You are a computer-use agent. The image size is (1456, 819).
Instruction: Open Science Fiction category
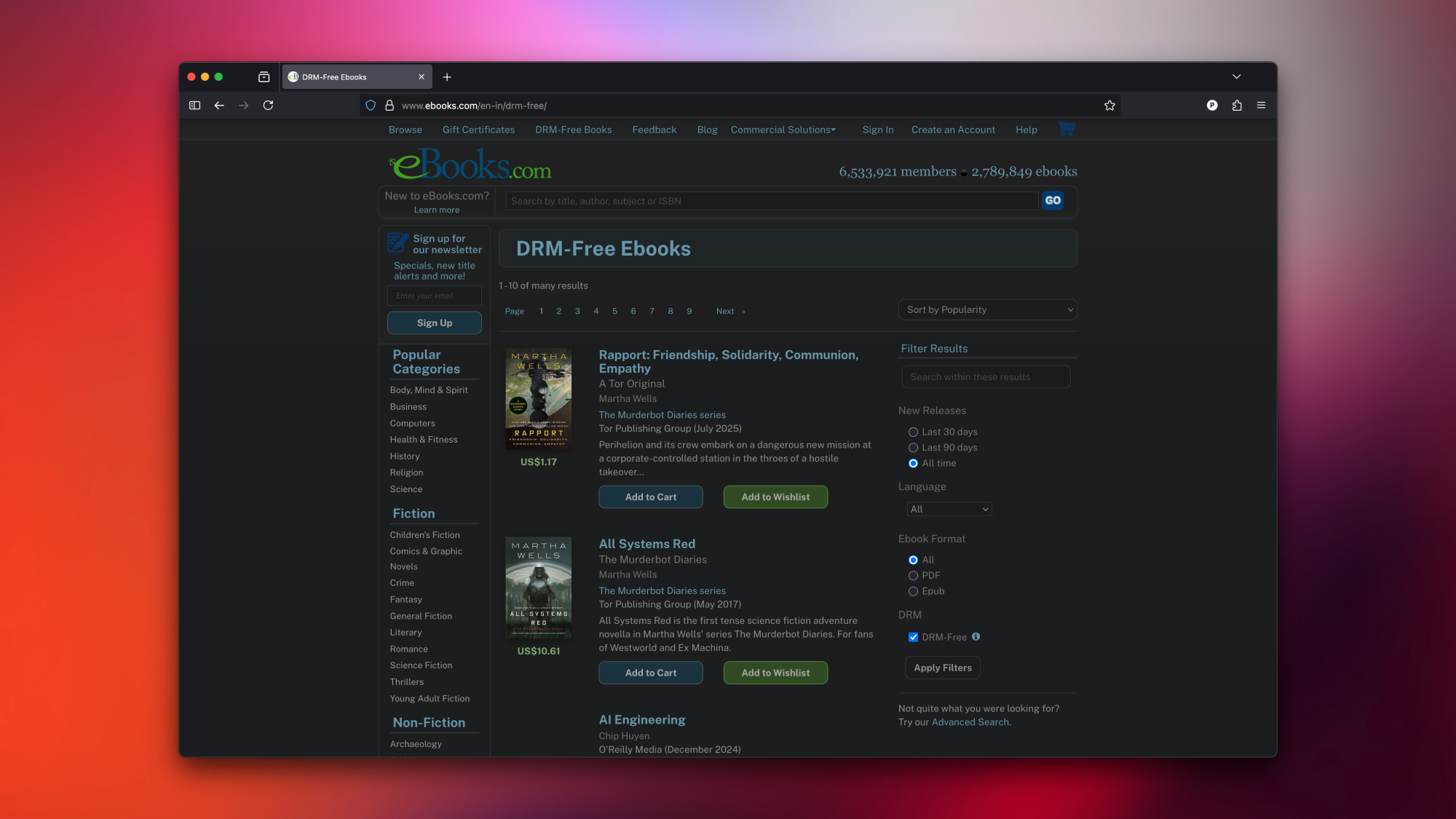point(421,665)
